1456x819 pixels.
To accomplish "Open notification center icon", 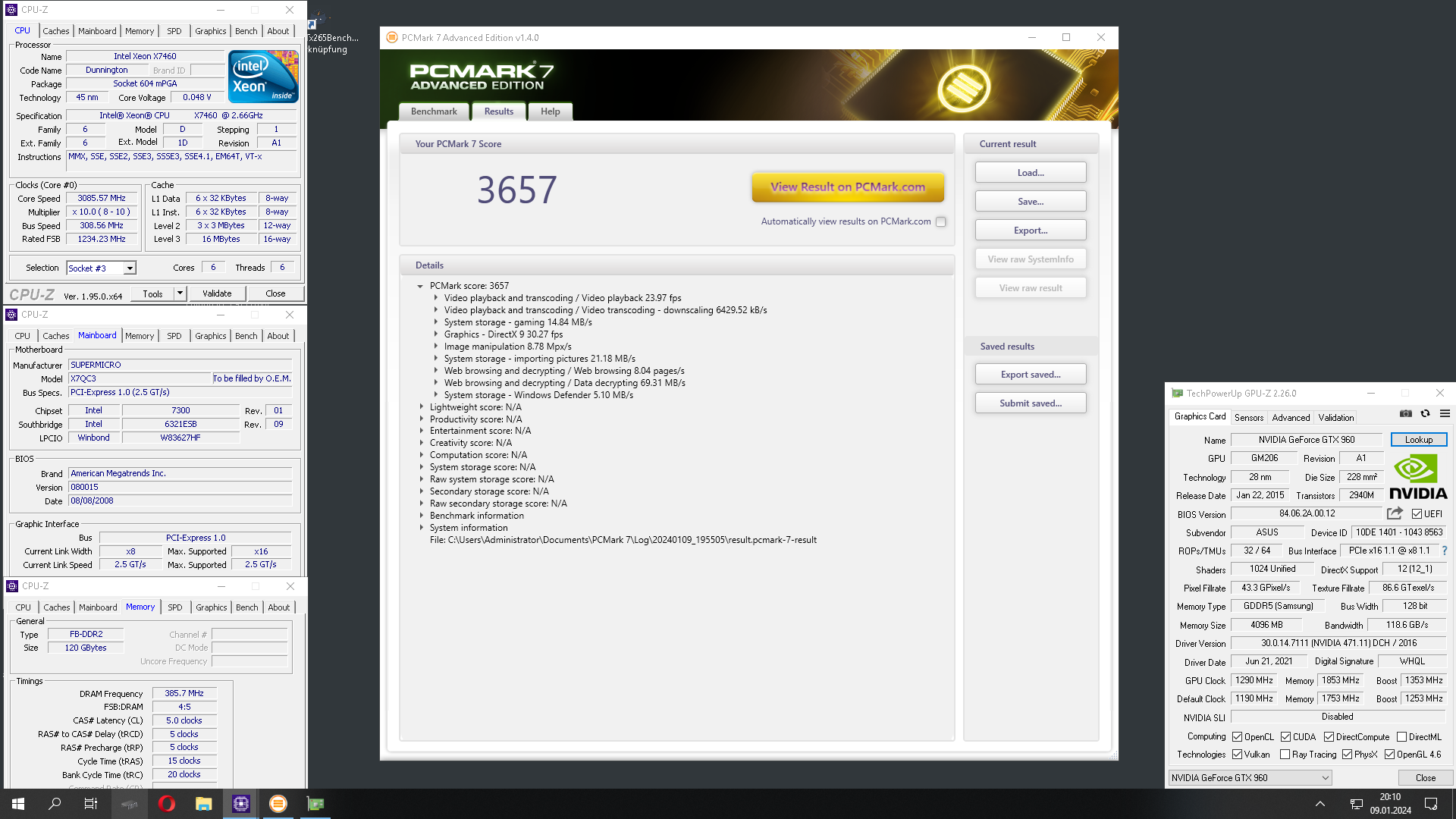I will click(1431, 804).
